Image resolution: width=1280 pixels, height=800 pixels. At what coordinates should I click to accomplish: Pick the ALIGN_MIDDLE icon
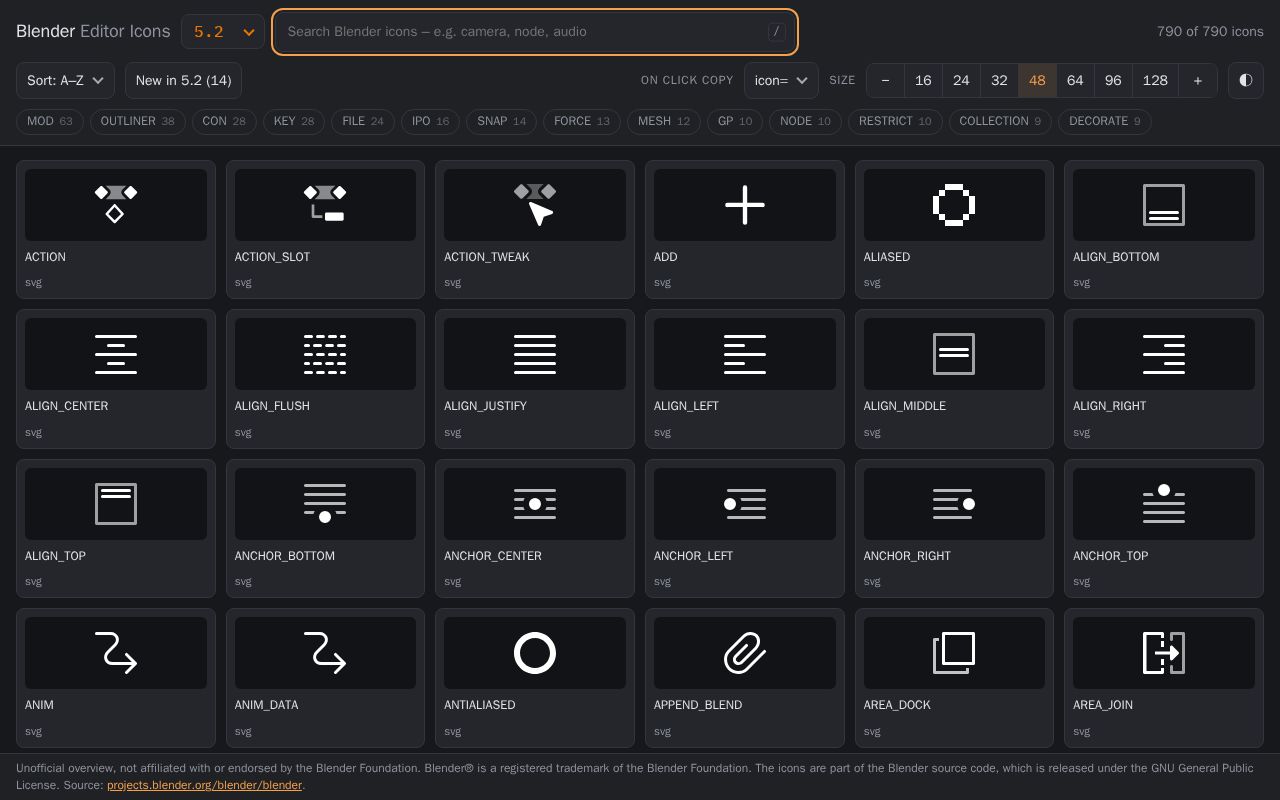pyautogui.click(x=954, y=379)
